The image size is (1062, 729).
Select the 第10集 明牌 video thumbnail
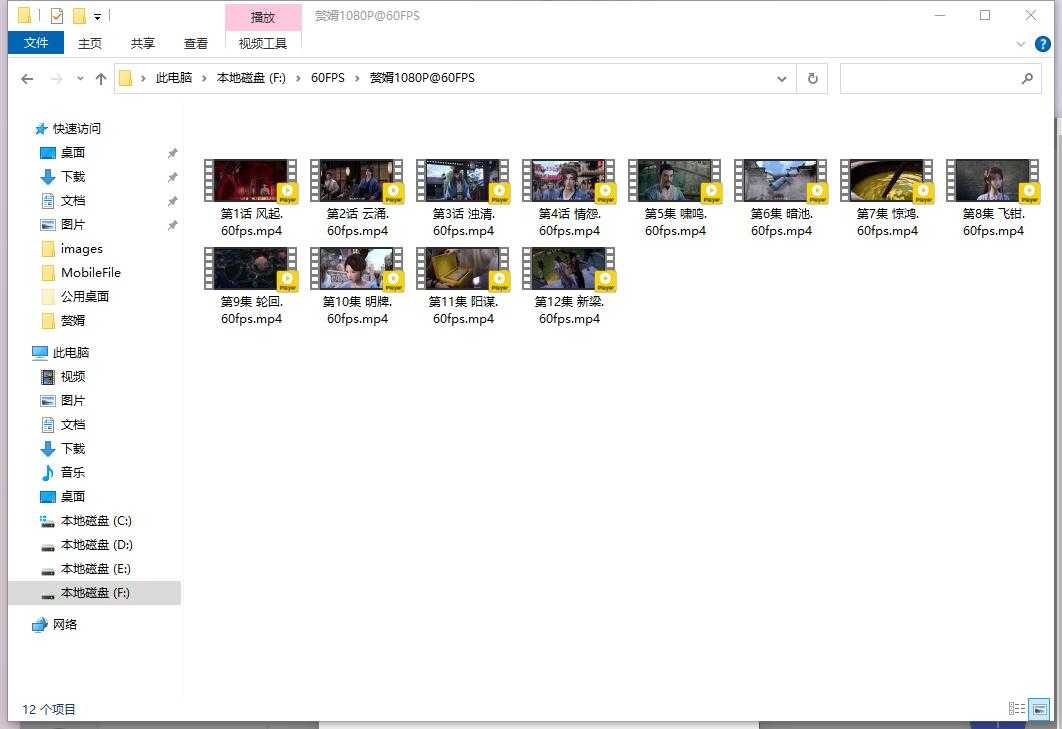coord(357,269)
